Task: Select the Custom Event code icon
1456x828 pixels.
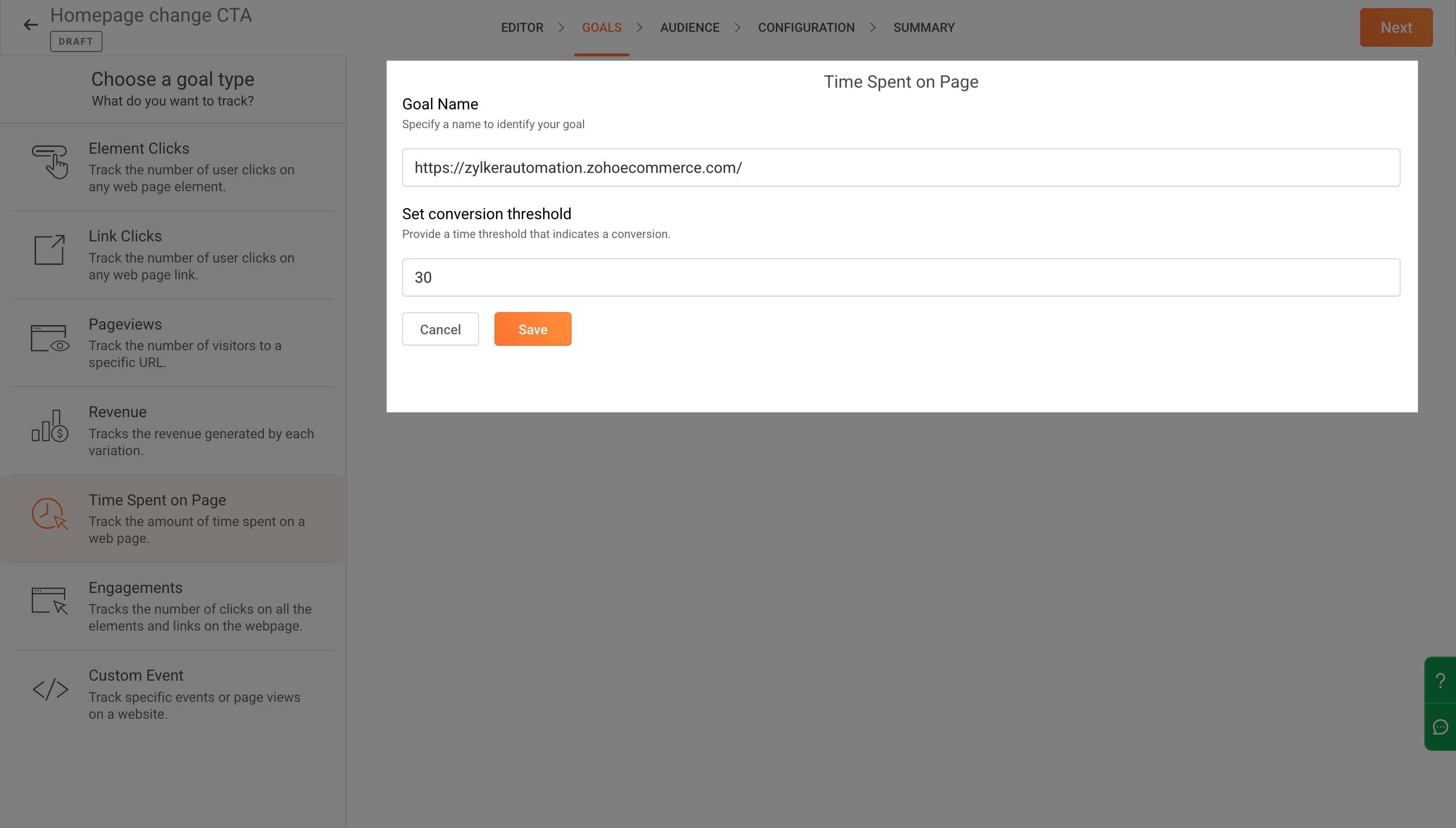Action: pos(50,689)
